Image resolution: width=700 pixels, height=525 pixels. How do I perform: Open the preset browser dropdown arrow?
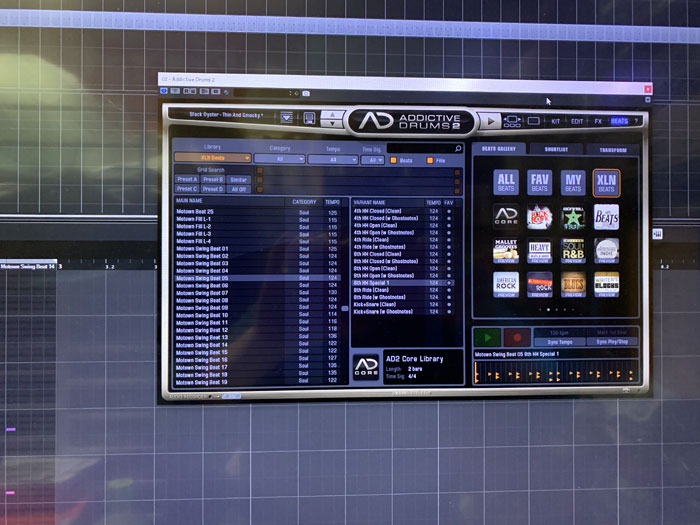(x=287, y=118)
